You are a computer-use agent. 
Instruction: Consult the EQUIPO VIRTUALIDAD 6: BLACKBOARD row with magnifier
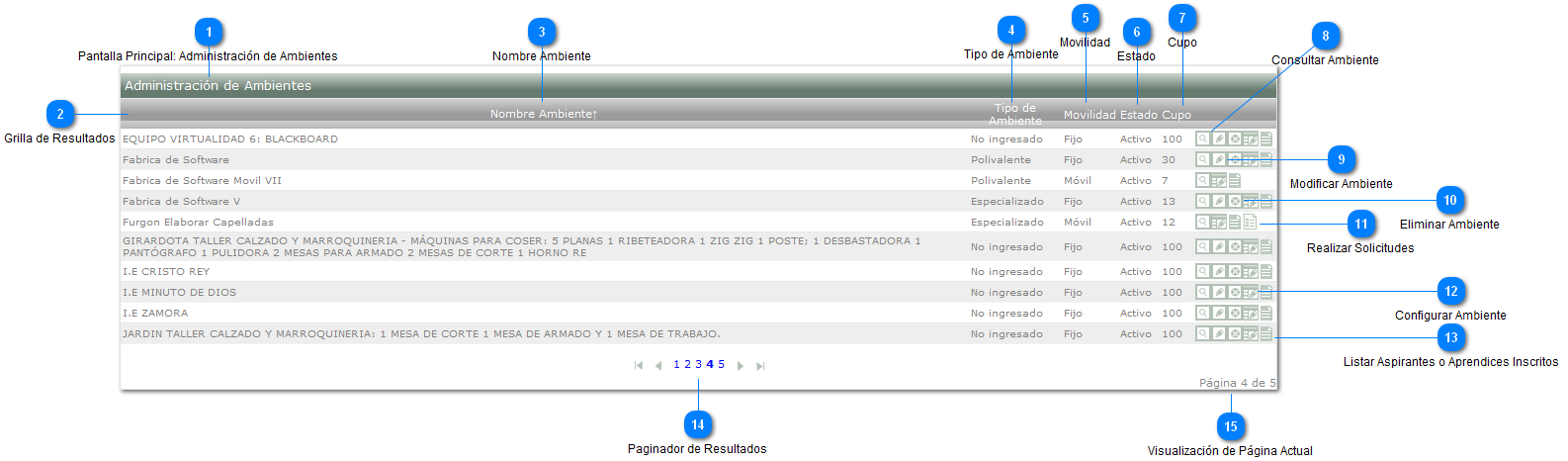[x=1202, y=138]
